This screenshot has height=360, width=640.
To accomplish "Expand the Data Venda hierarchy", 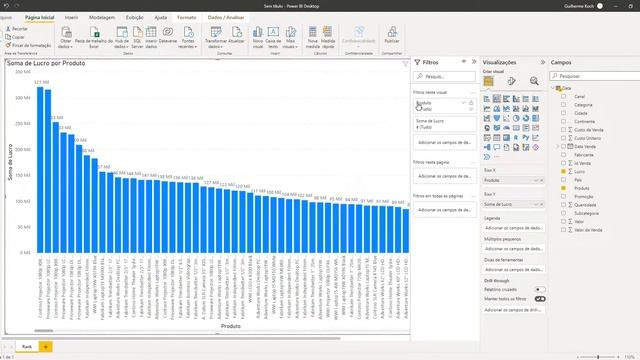I will tap(558, 147).
